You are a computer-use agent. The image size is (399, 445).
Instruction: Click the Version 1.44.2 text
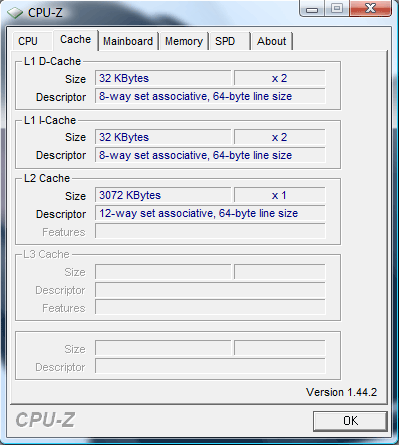pos(341,392)
